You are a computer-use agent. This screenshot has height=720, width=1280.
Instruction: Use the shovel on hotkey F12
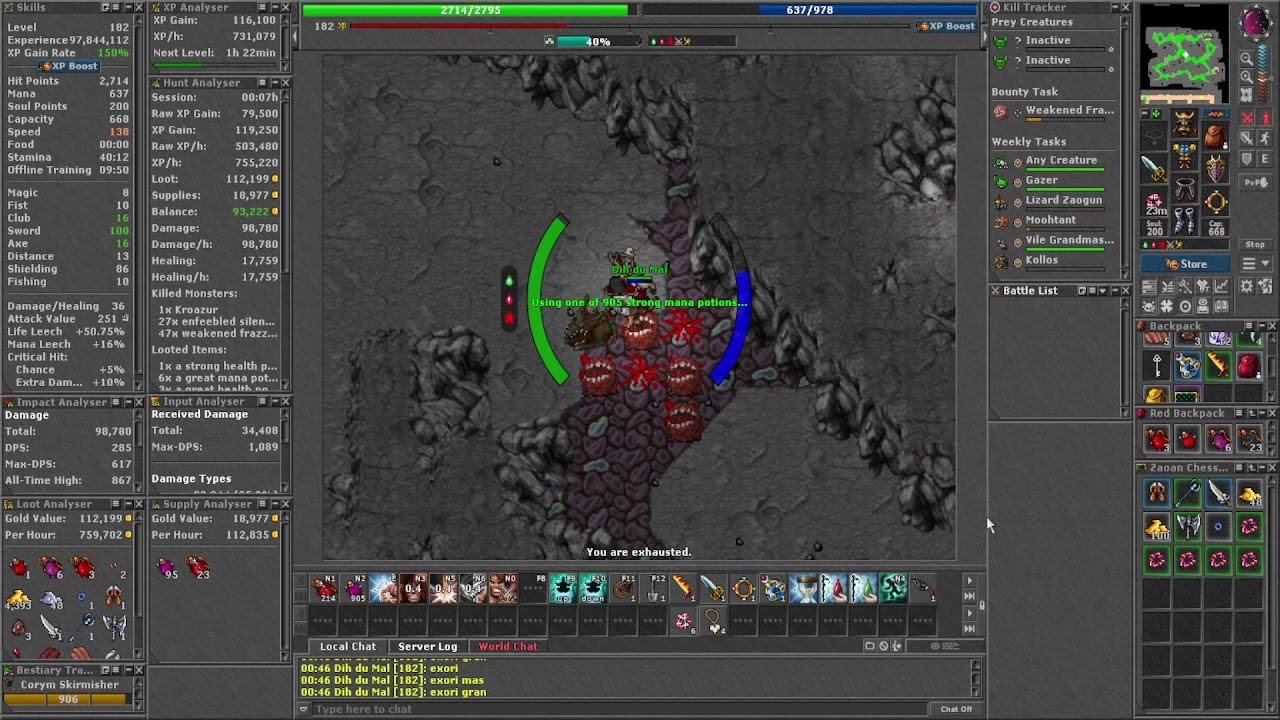(x=653, y=589)
